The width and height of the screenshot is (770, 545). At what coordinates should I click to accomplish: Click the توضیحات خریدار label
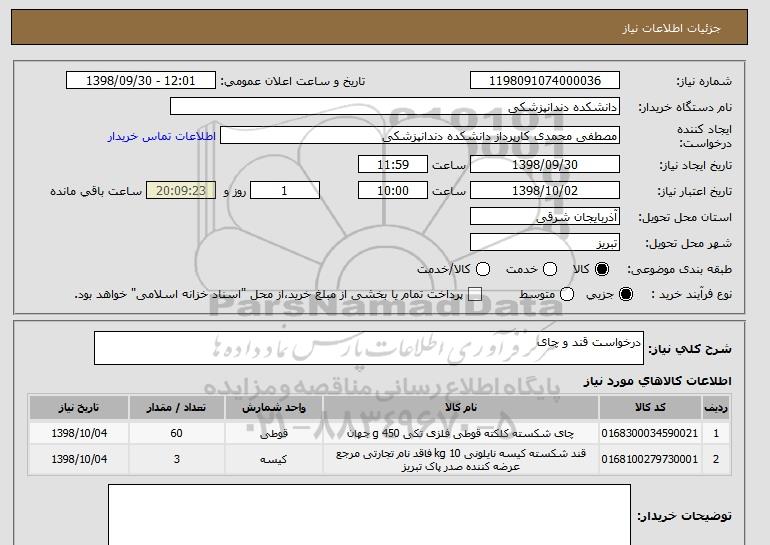(685, 516)
